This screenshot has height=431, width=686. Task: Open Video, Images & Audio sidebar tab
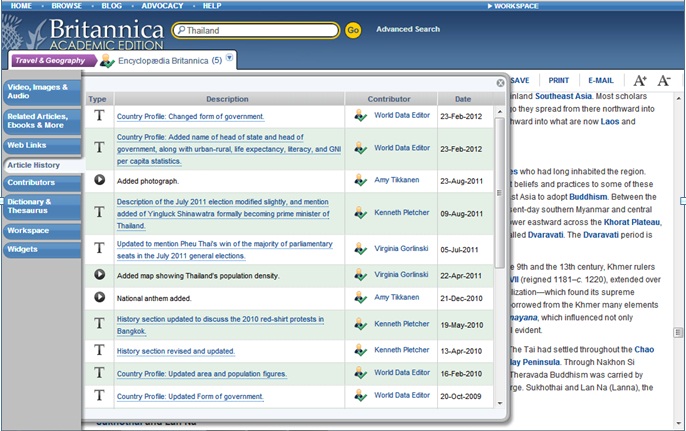point(42,91)
